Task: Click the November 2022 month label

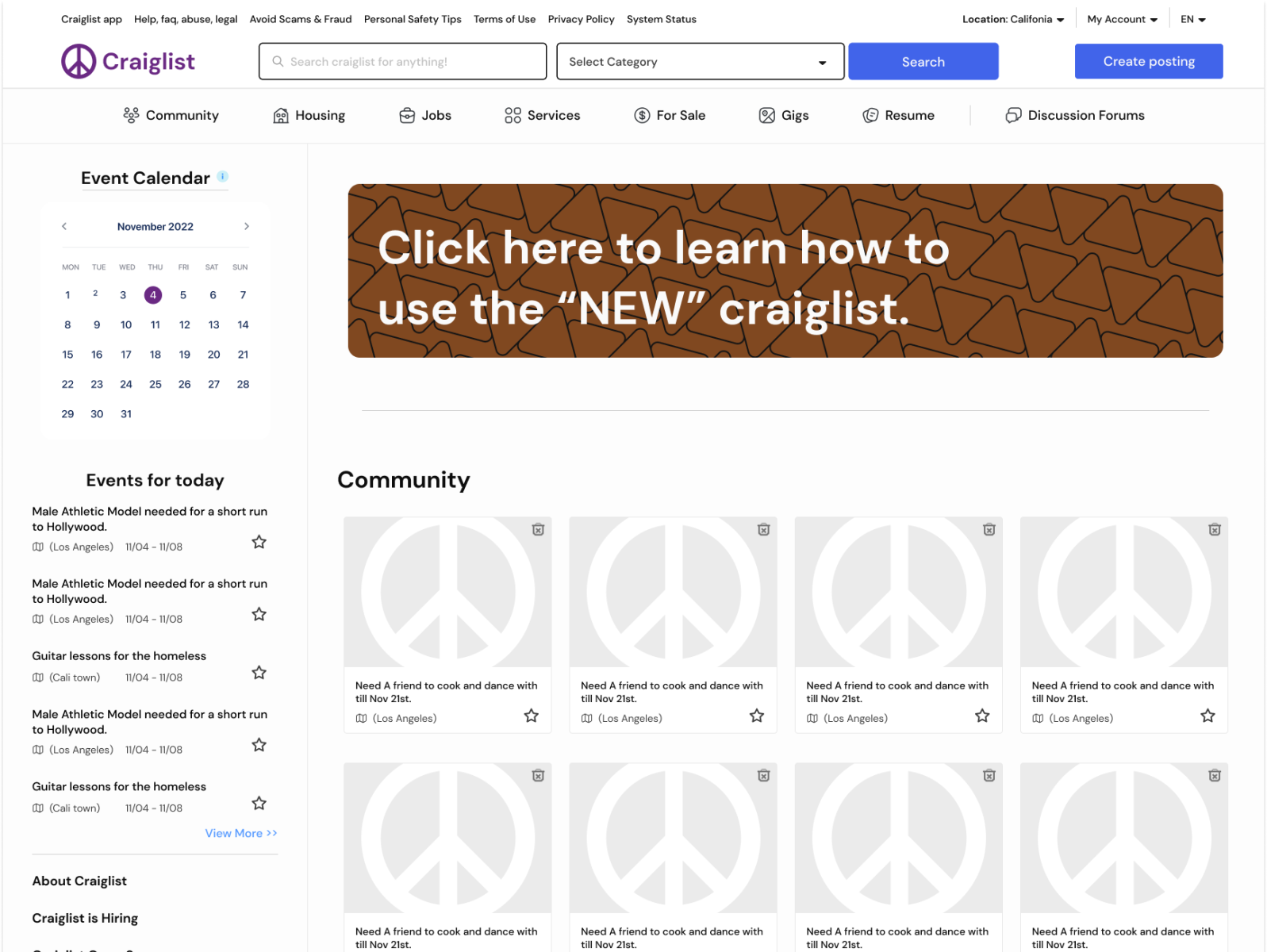Action: point(155,226)
